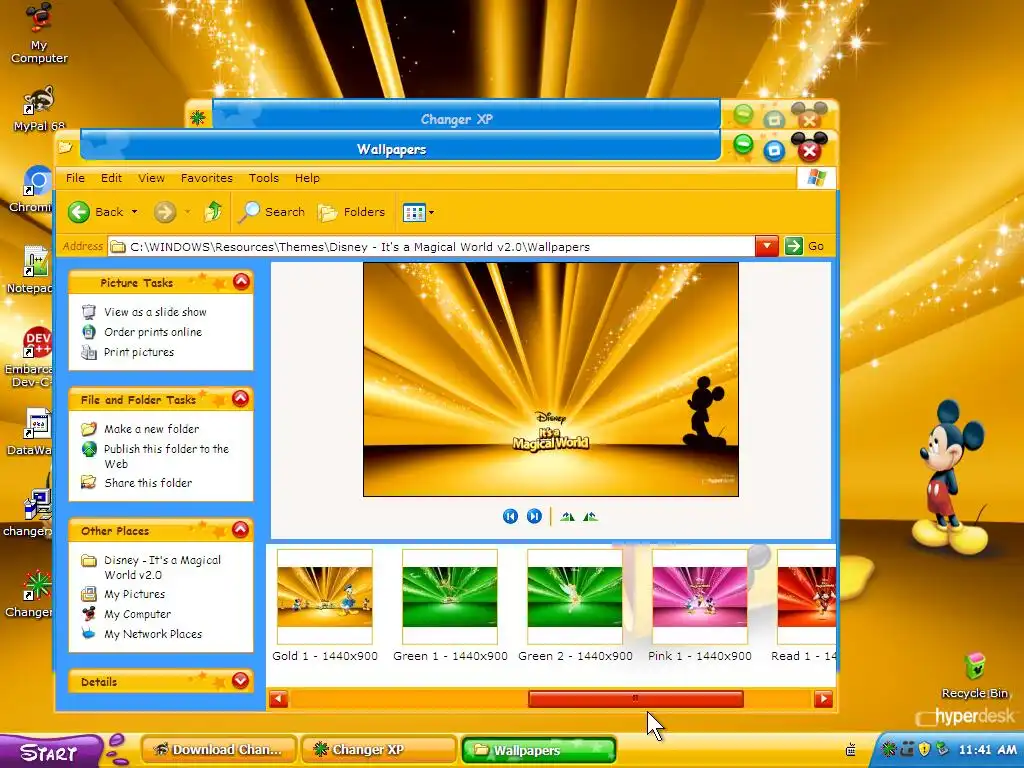Click the large wallpaper preview image
Viewport: 1024px width, 768px height.
551,379
